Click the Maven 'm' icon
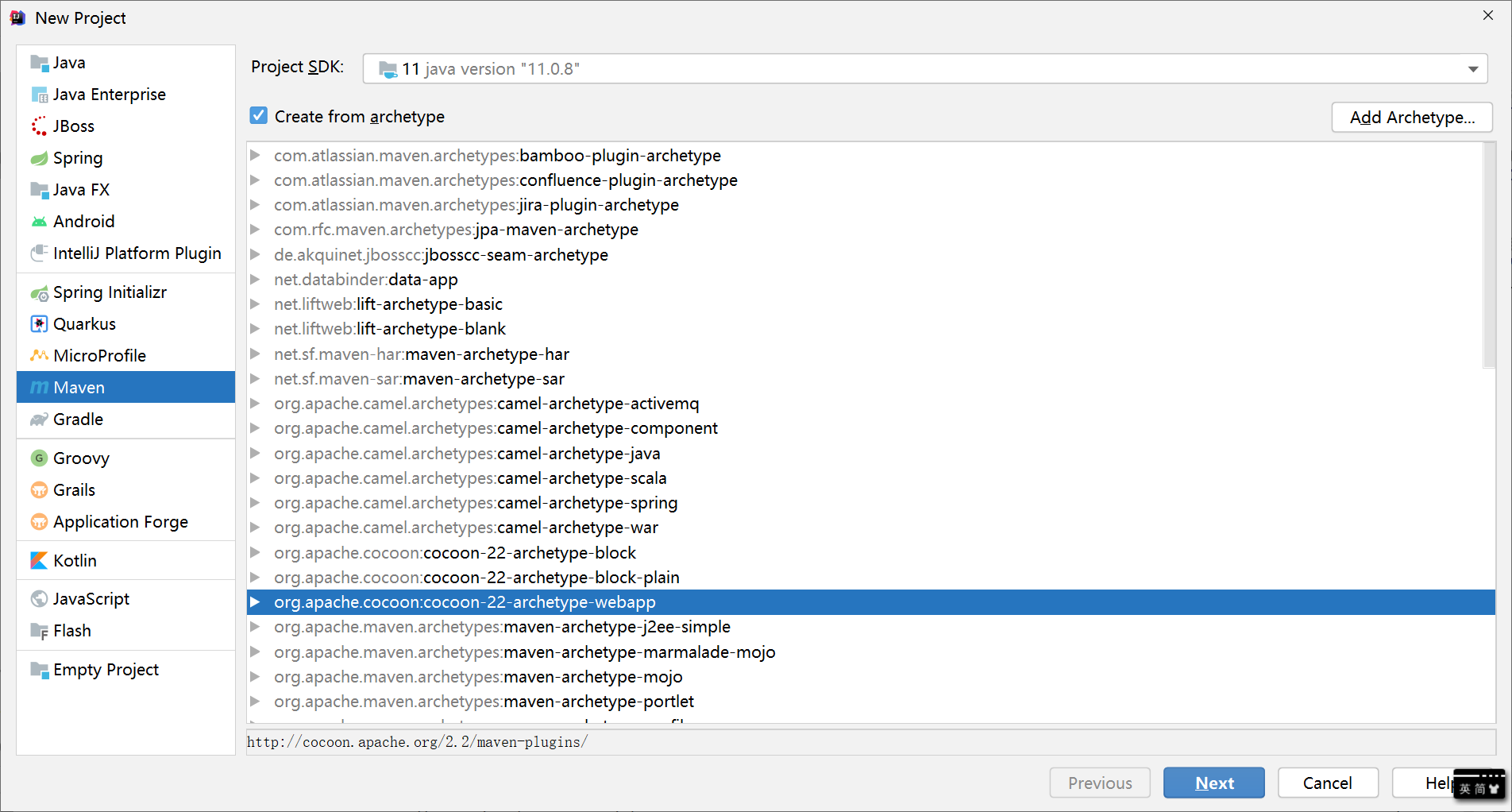1512x812 pixels. tap(39, 388)
